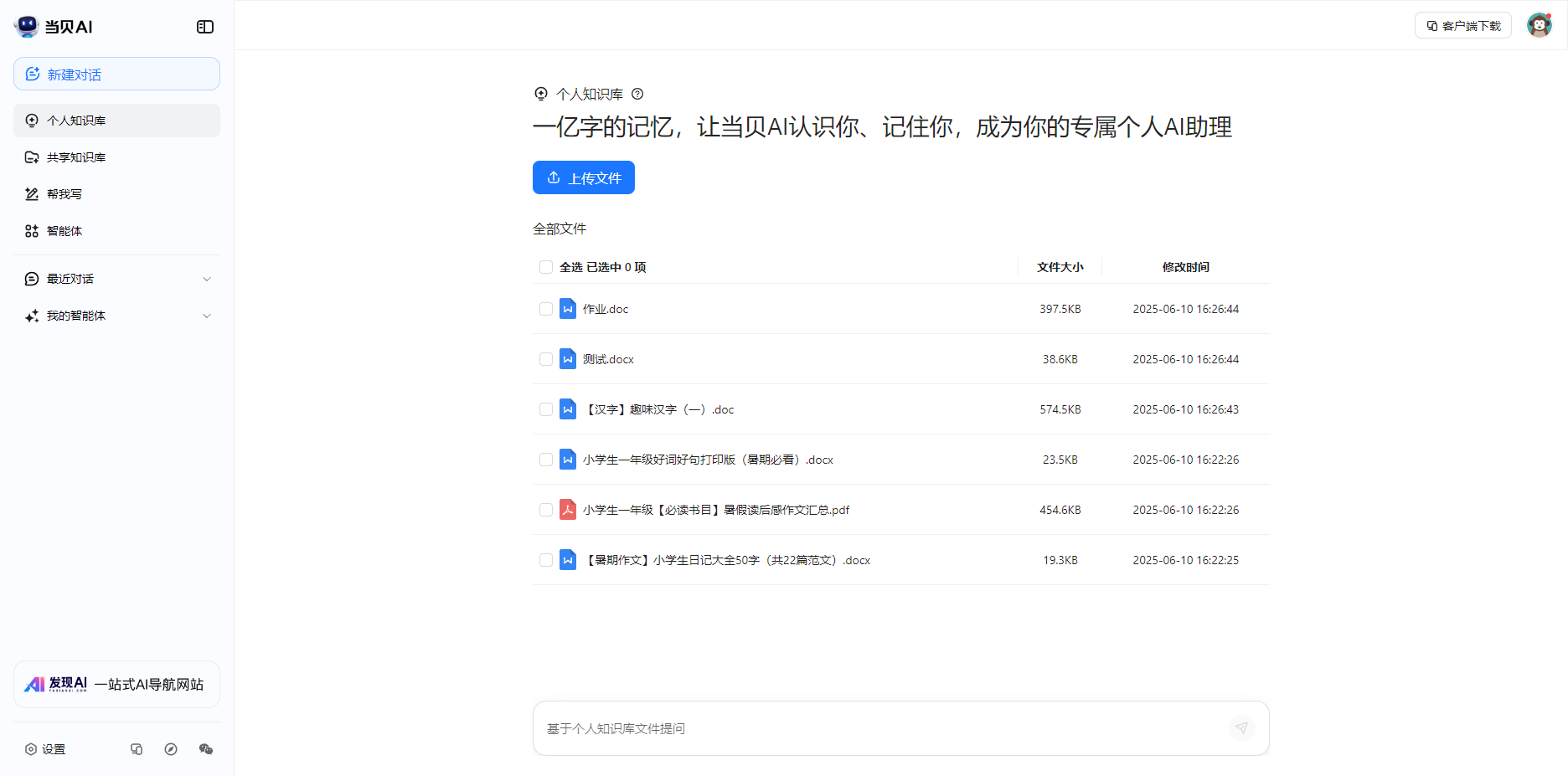Collapse the sidebar with the panel toggle icon
The height and width of the screenshot is (776, 1568).
click(205, 27)
